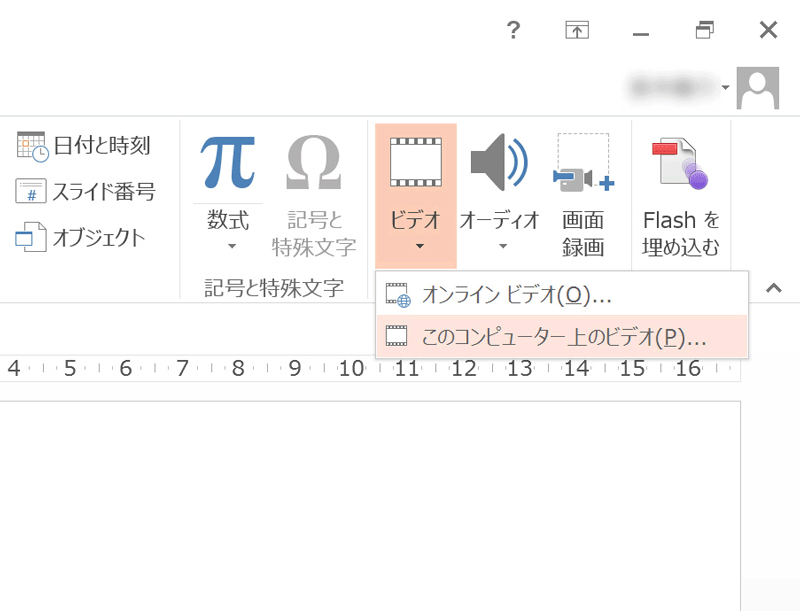Screen dimensions: 800x611
Task: Click the user account avatar picture
Action: point(757,88)
